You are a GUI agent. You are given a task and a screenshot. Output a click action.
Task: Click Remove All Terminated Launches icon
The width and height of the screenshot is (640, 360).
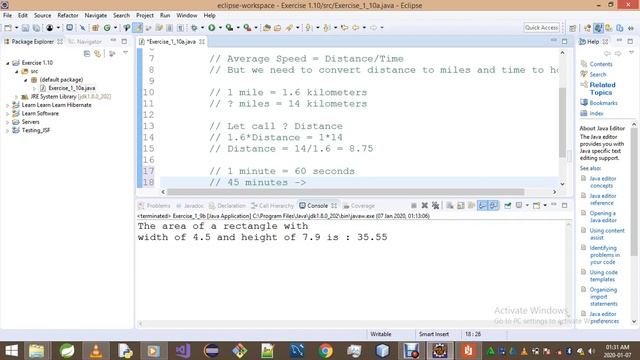coord(436,205)
